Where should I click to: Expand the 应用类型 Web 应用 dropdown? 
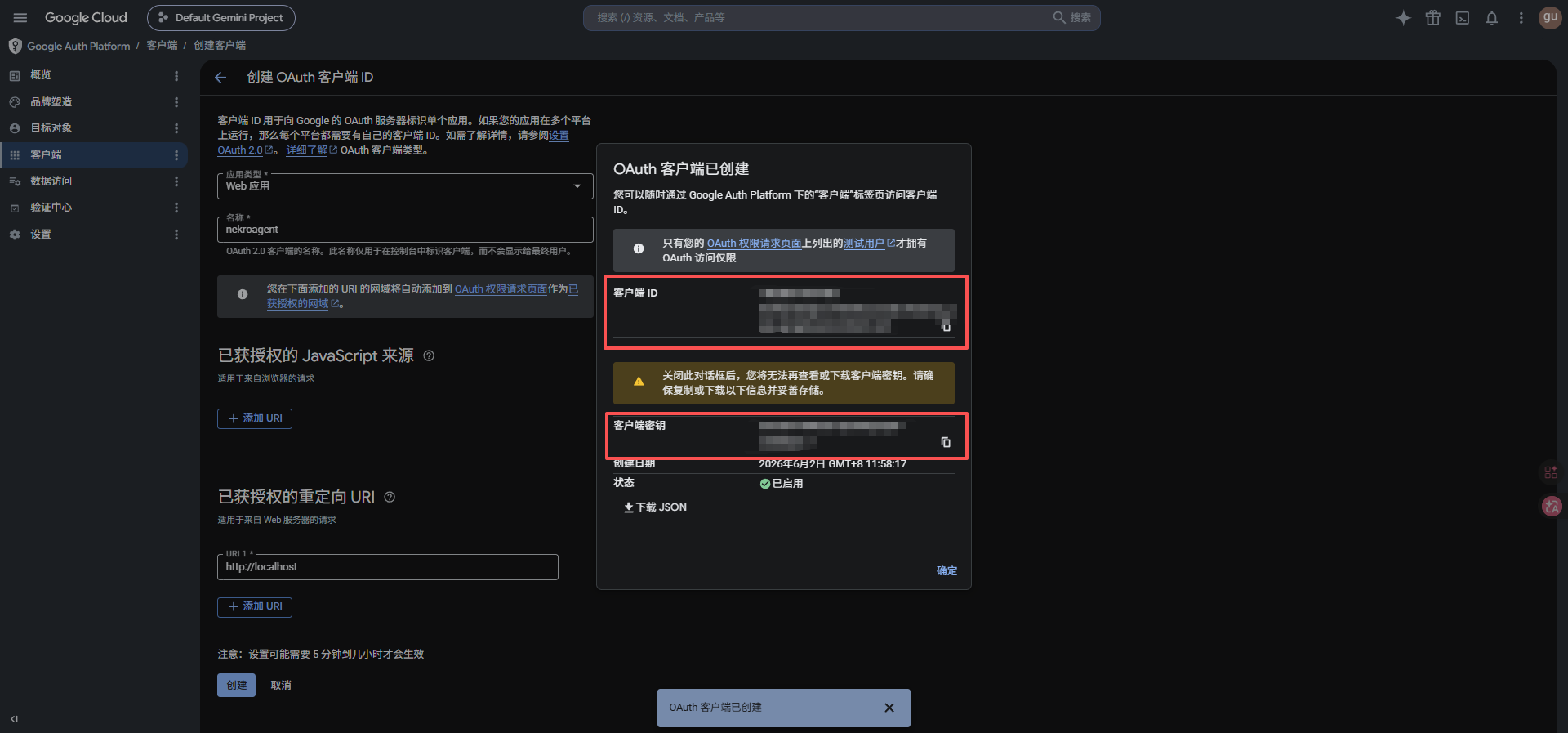coord(405,186)
